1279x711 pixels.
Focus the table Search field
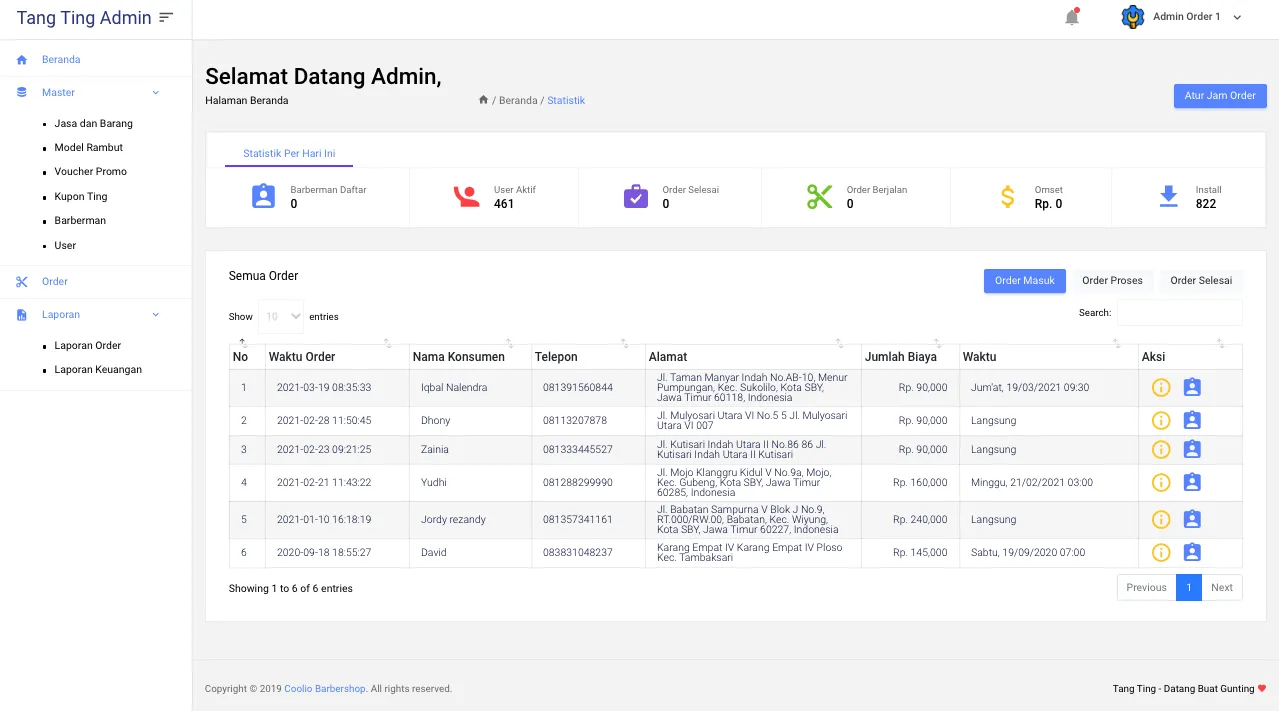click(1180, 313)
